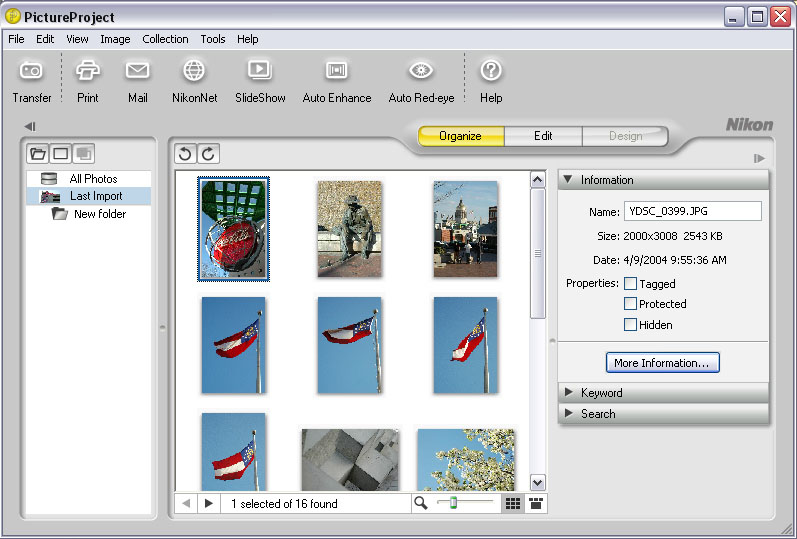Switch to the Edit tab
The height and width of the screenshot is (539, 797).
pos(543,136)
